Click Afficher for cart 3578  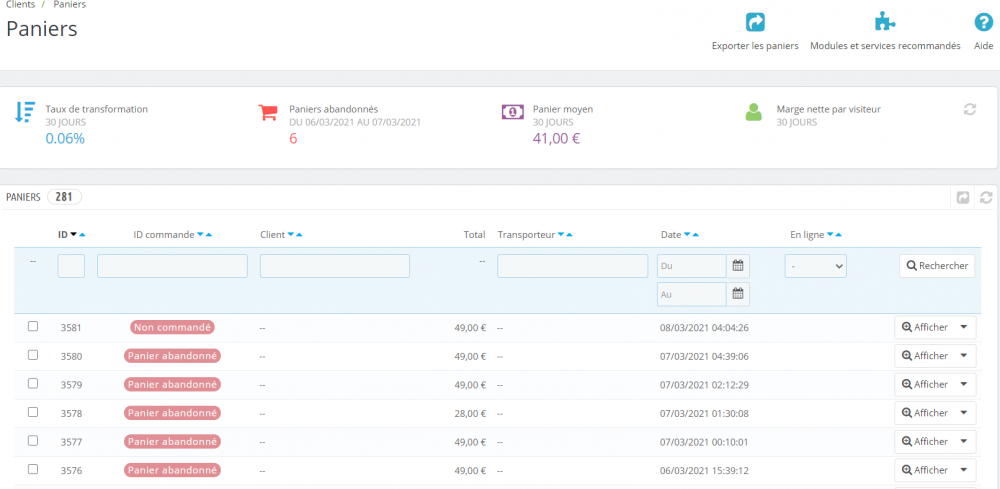tap(925, 413)
